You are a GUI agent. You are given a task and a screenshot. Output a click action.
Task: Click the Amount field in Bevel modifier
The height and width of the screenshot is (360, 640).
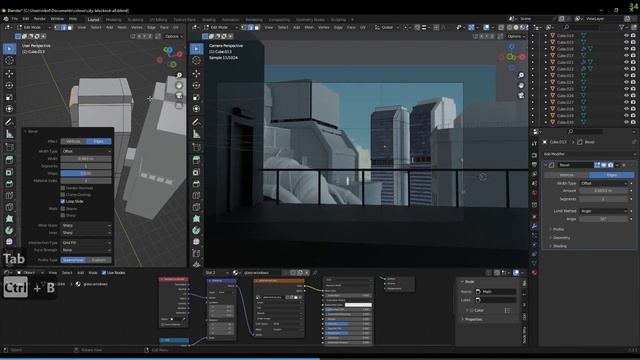603,191
